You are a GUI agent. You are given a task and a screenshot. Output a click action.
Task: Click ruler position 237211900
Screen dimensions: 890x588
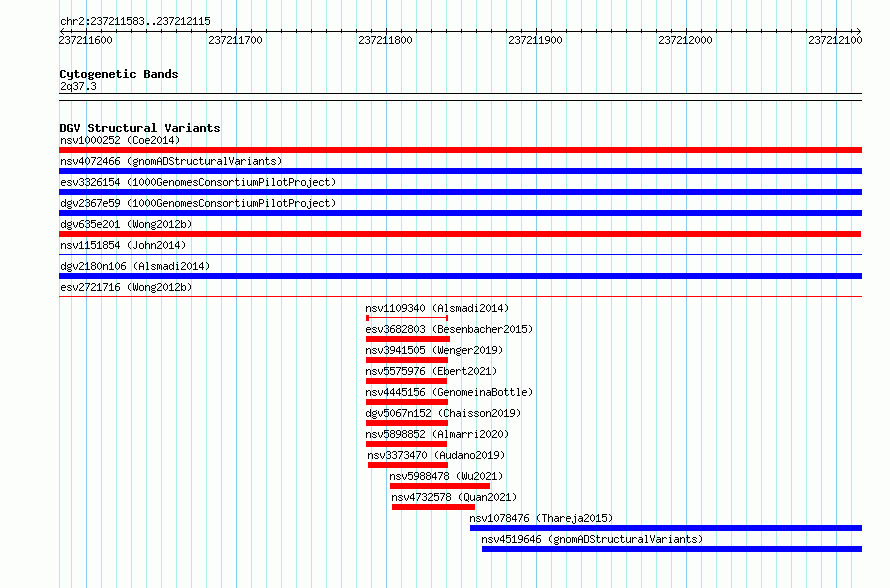click(x=535, y=40)
